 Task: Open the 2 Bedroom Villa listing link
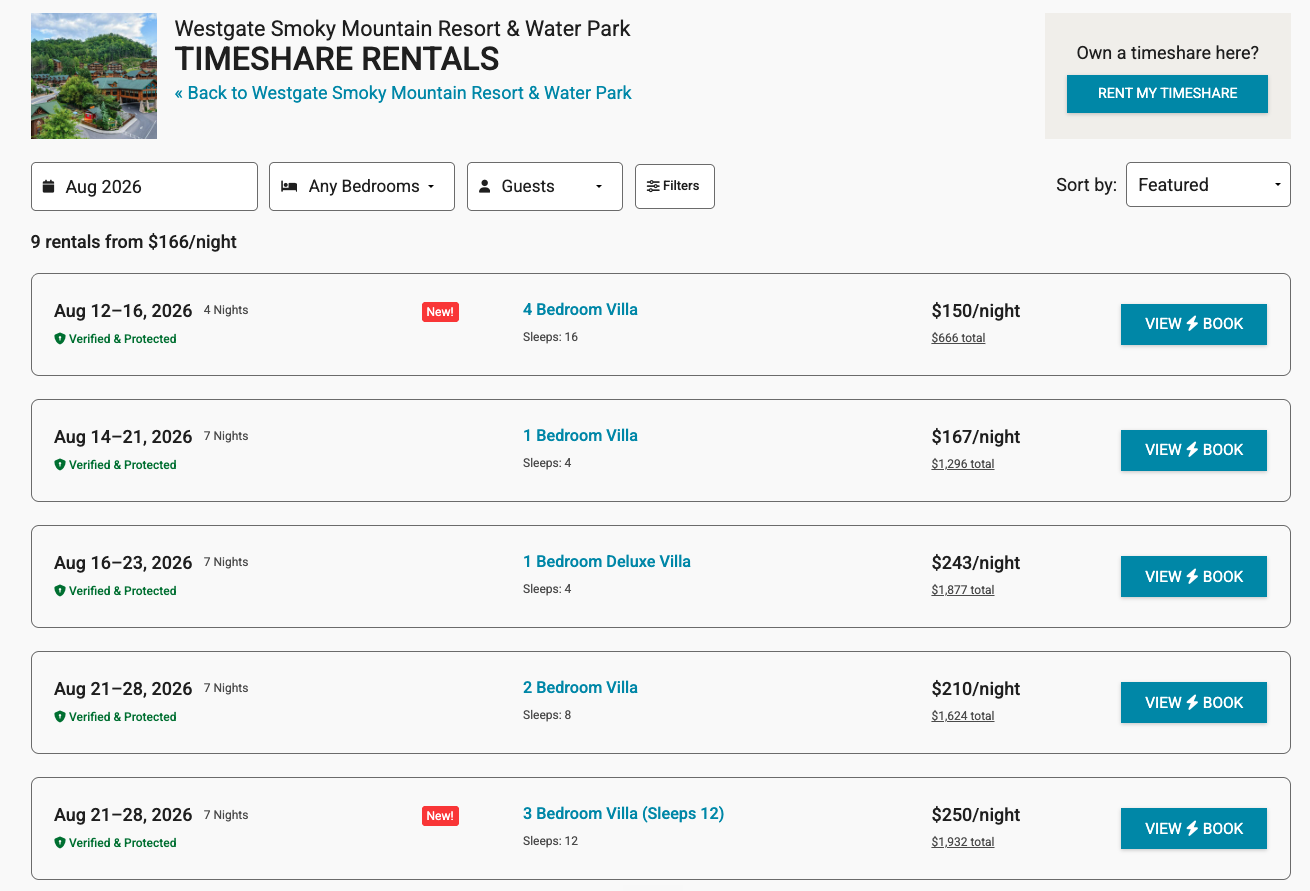[x=580, y=688]
